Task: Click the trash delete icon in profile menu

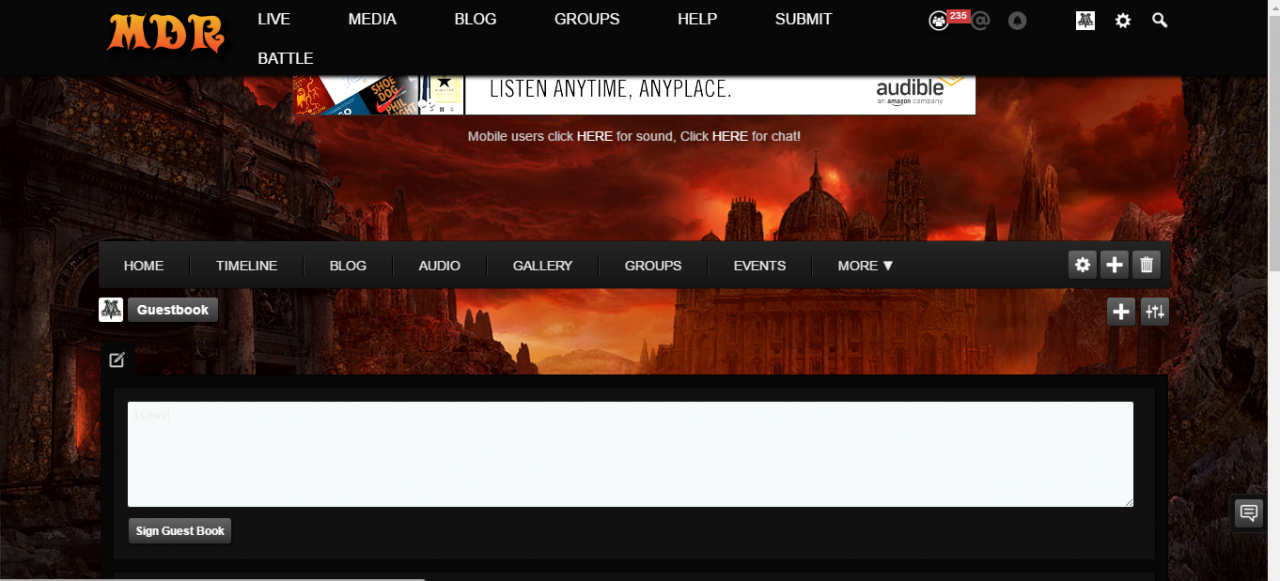Action: tap(1147, 265)
